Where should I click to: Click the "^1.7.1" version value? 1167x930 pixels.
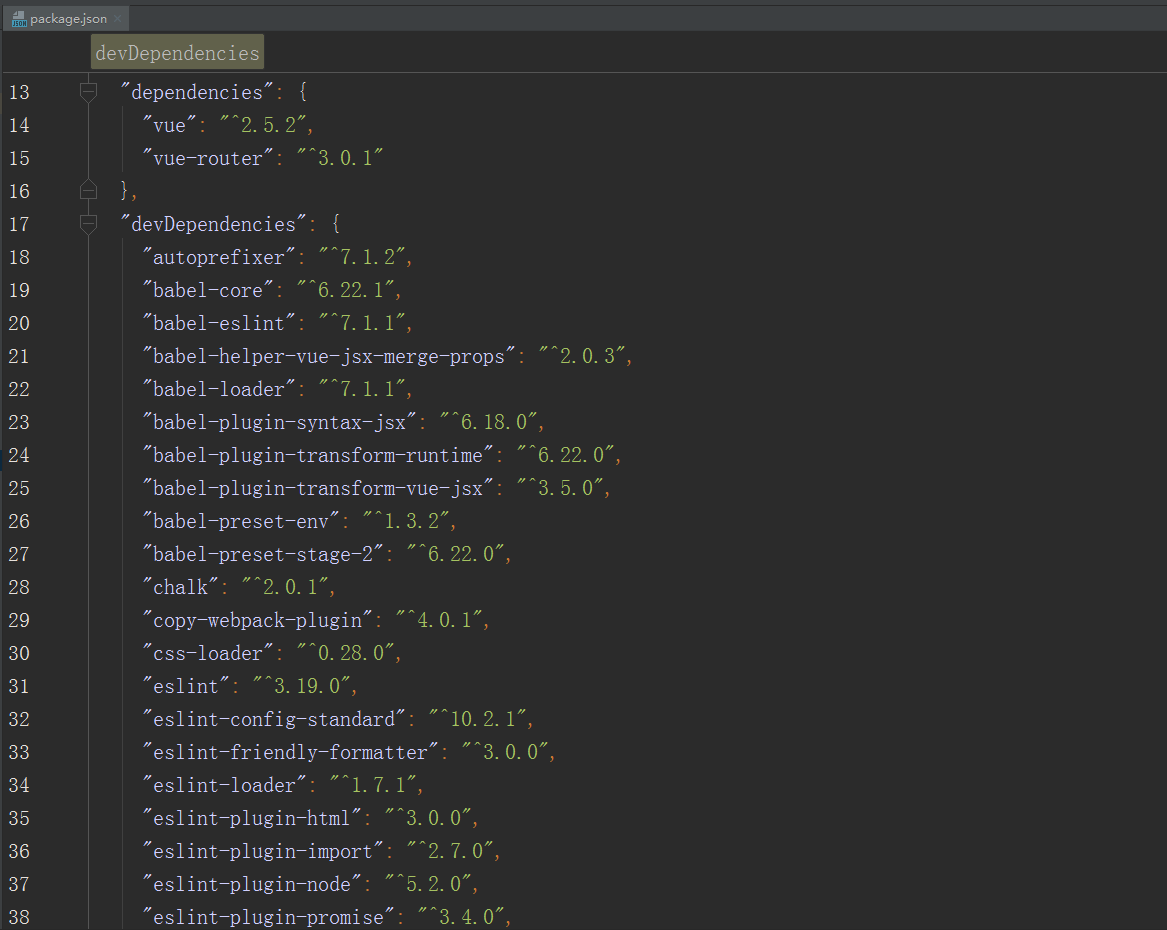pyautogui.click(x=374, y=785)
